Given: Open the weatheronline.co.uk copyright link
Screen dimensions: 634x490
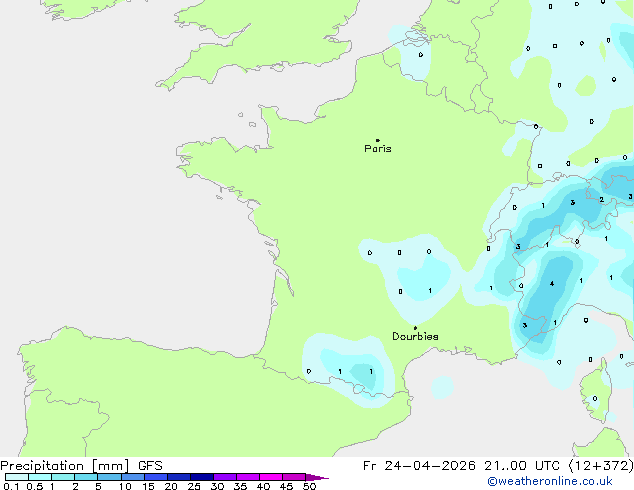Looking at the screenshot, I should [x=550, y=481].
